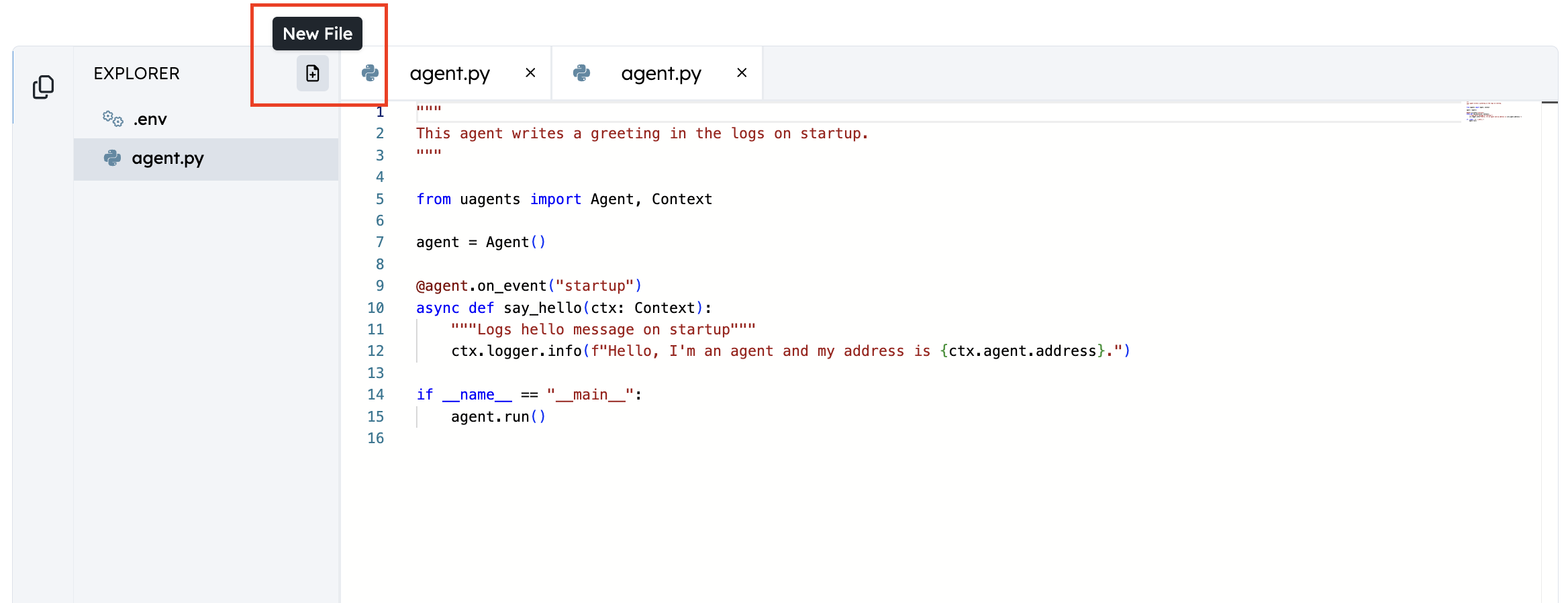Click the gear icon beside .env

tap(113, 119)
